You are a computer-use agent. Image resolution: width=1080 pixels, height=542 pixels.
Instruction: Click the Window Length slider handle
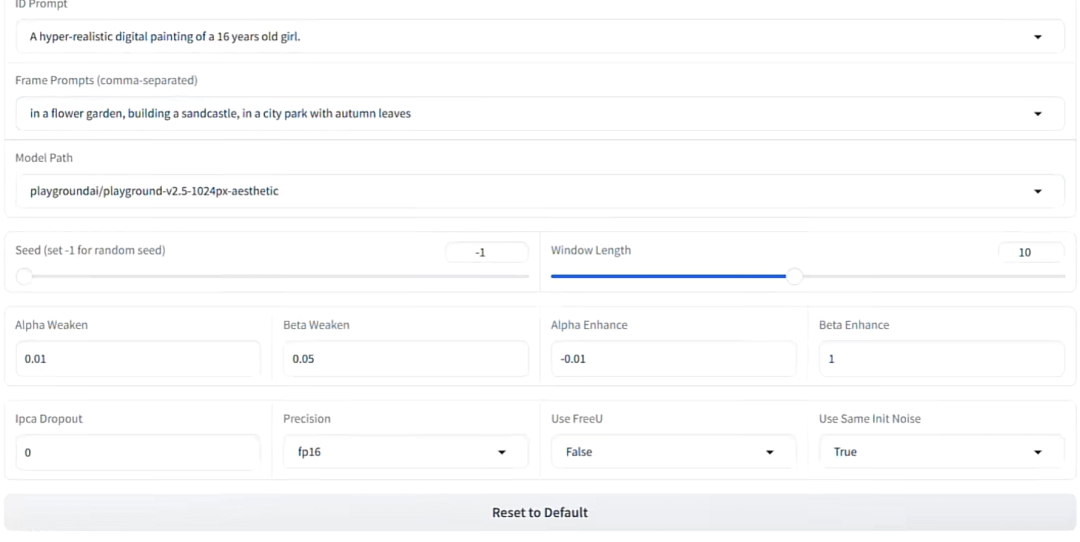pos(794,276)
